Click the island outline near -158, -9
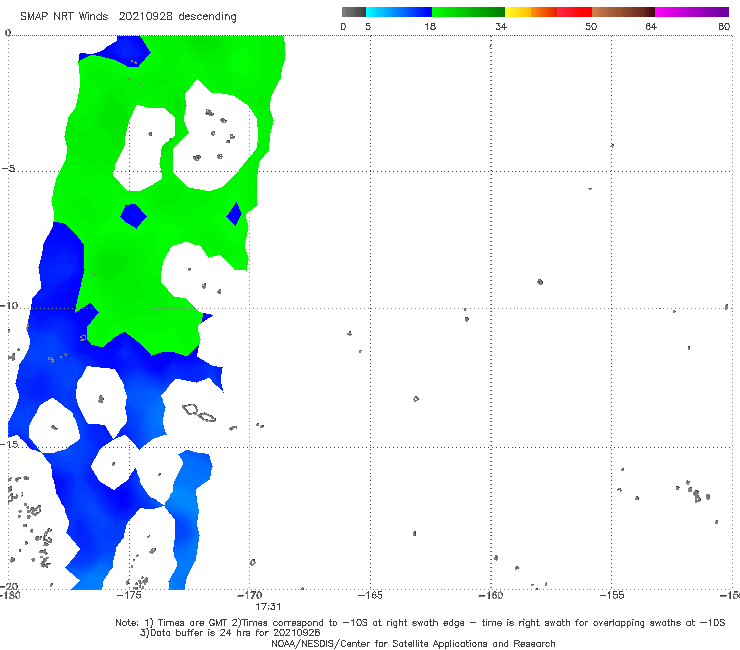 coord(540,282)
